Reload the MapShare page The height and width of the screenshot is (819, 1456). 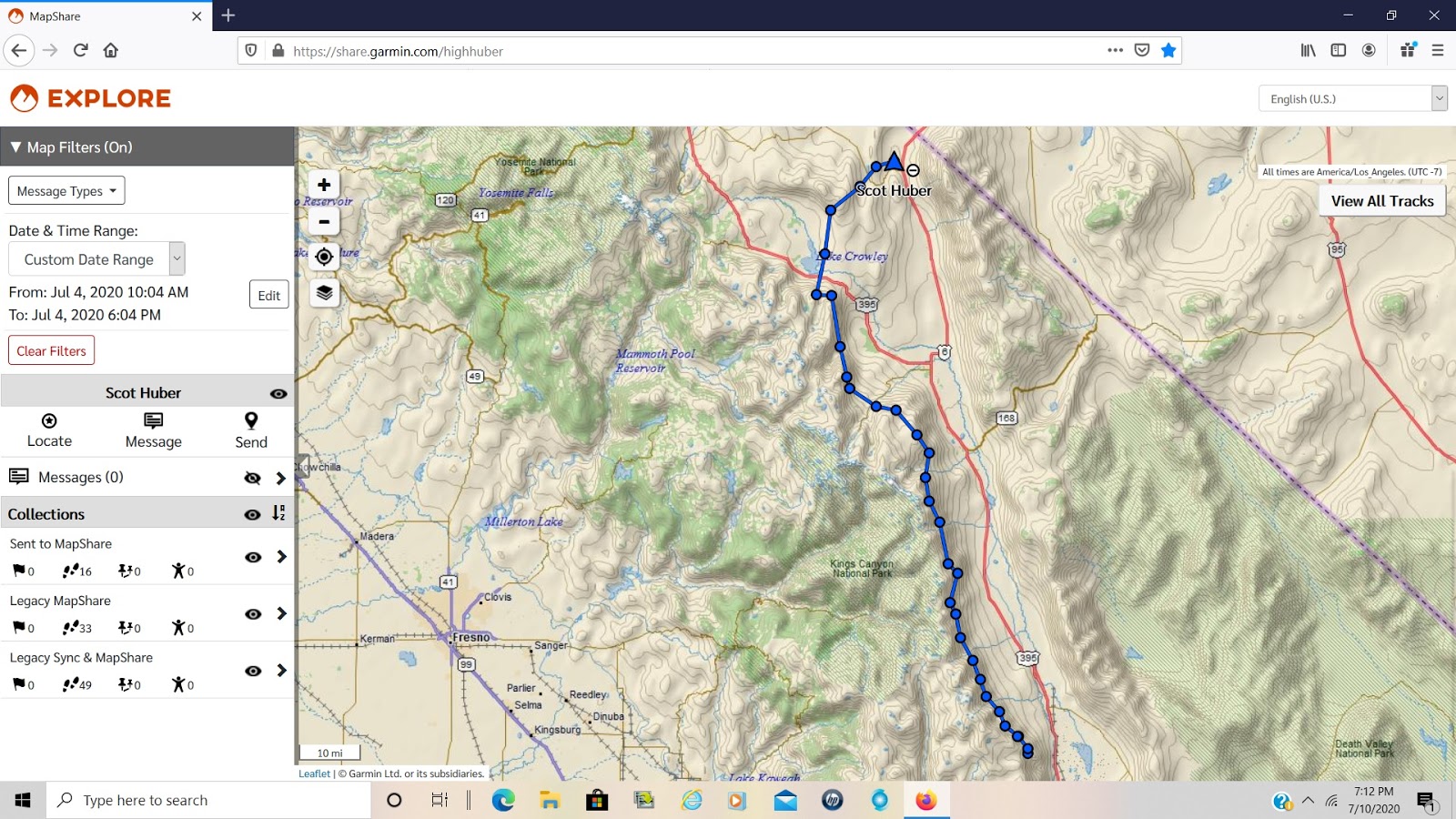pos(80,51)
